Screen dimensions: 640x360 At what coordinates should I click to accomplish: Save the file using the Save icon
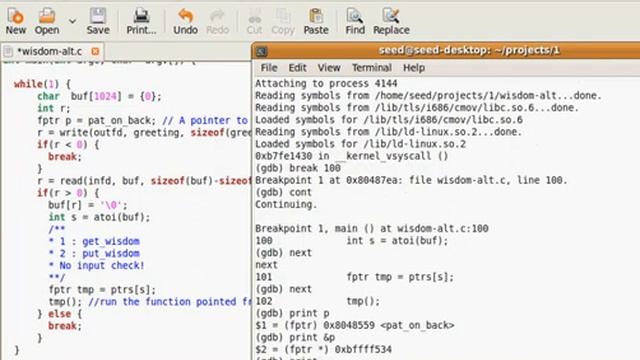coord(98,21)
